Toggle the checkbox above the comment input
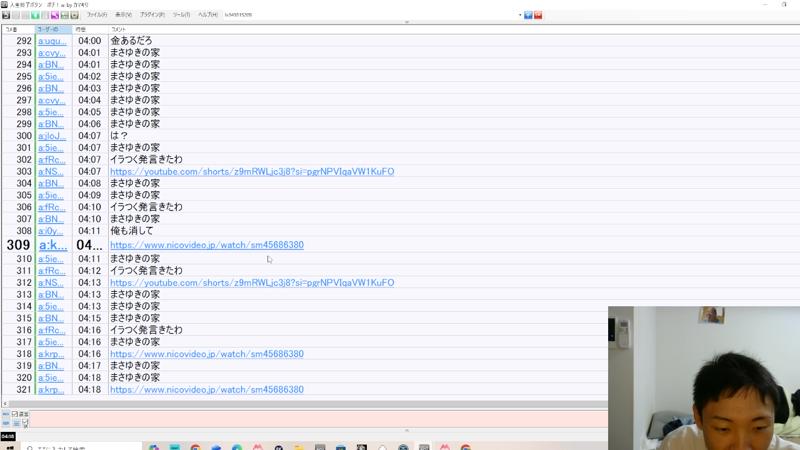800x450 pixels. click(x=15, y=414)
